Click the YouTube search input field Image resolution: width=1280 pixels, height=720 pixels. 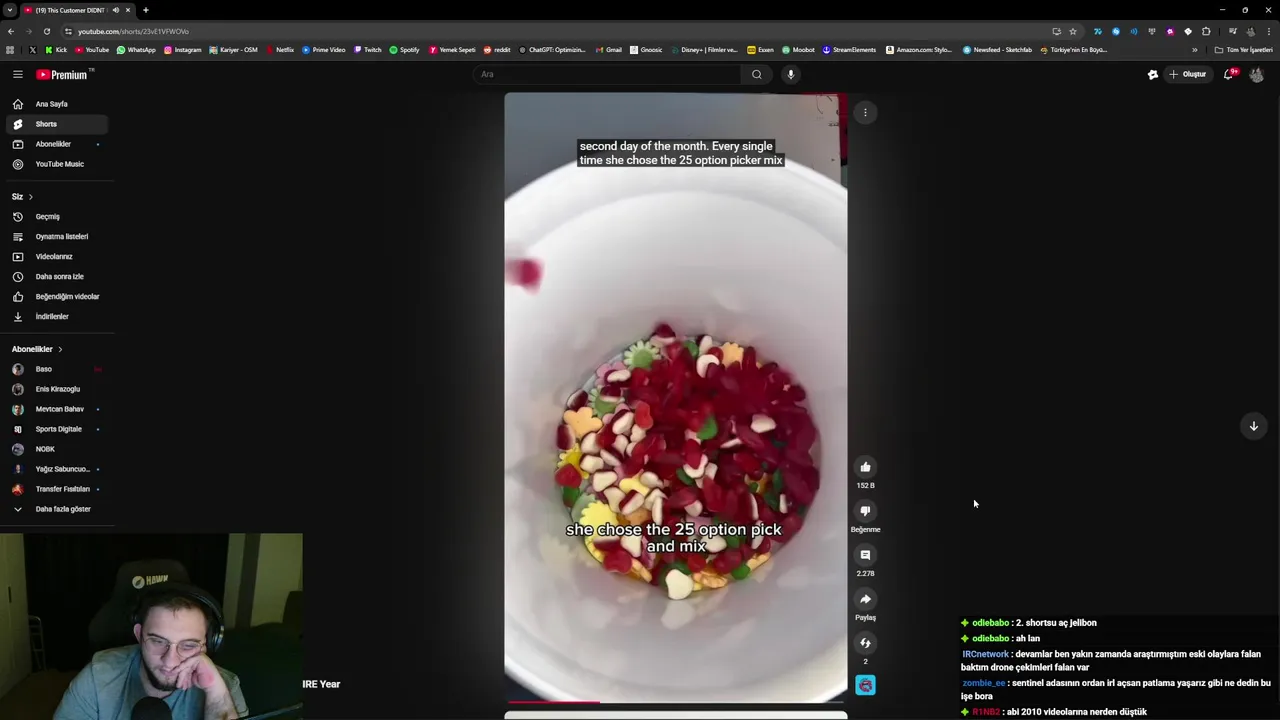pos(608,74)
